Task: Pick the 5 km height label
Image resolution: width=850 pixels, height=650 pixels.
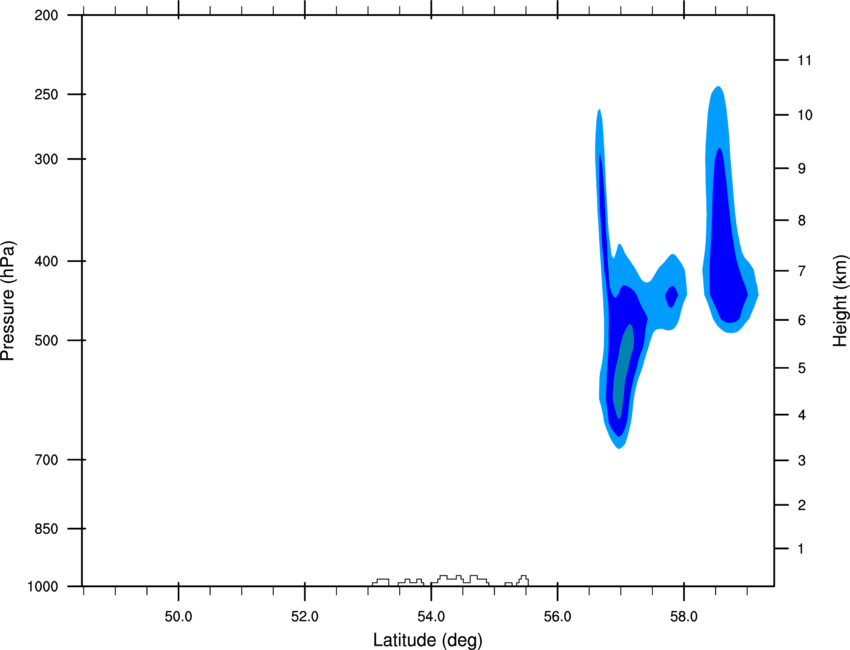Action: pyautogui.click(x=802, y=368)
